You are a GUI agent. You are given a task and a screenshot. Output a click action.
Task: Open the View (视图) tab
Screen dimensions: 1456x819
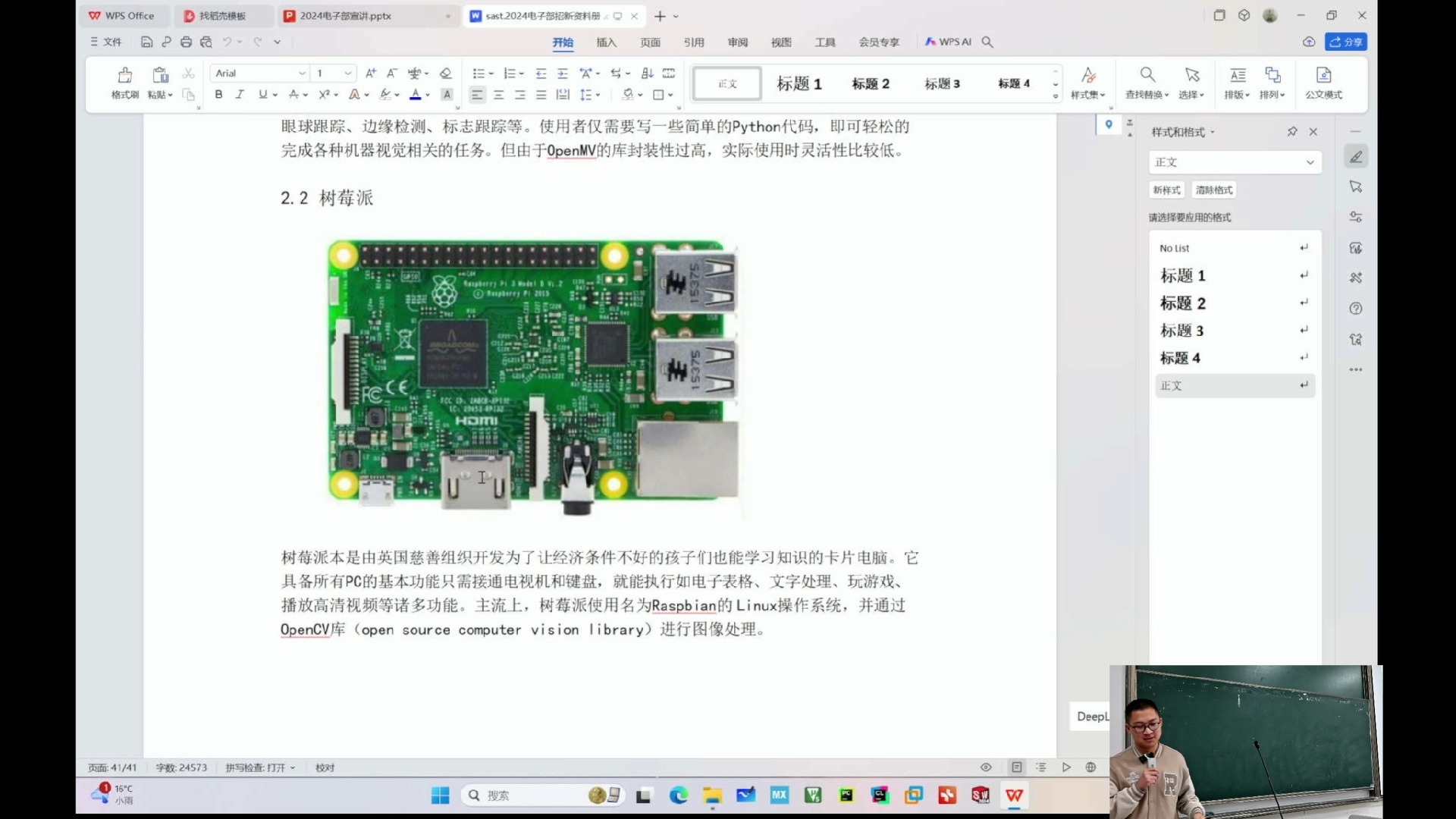tap(781, 42)
